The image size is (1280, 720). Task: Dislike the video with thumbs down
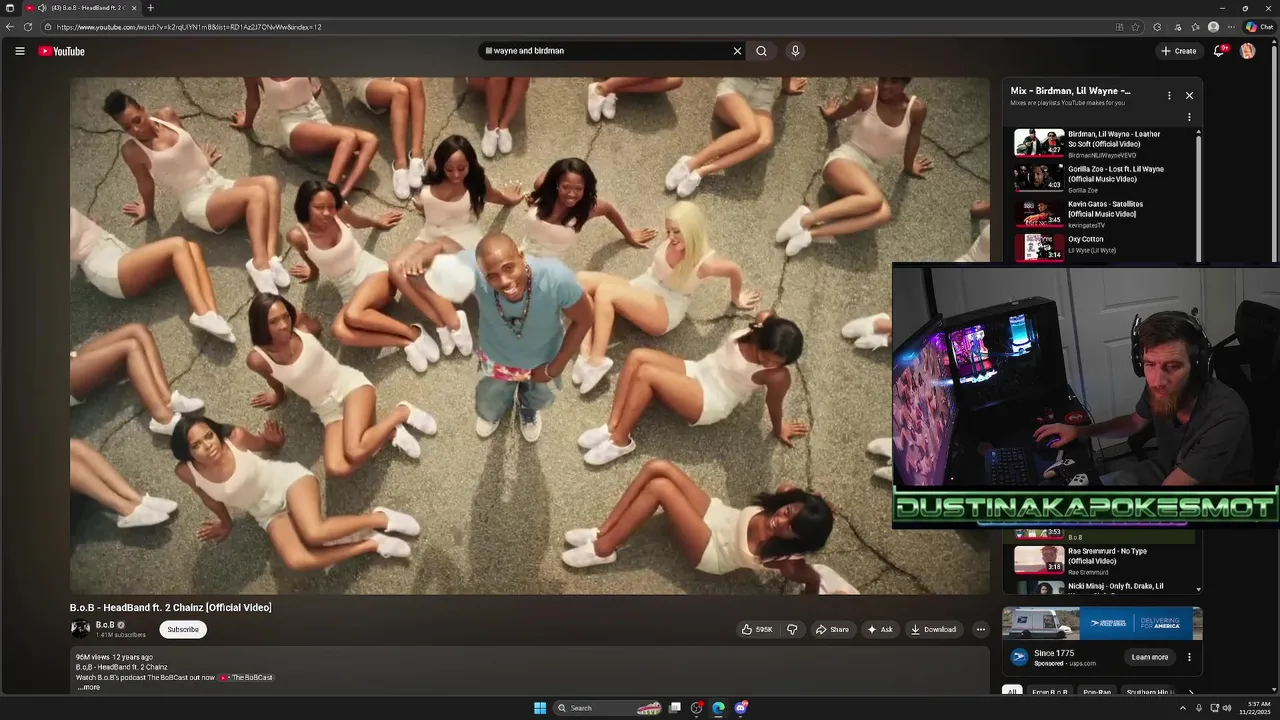point(792,629)
